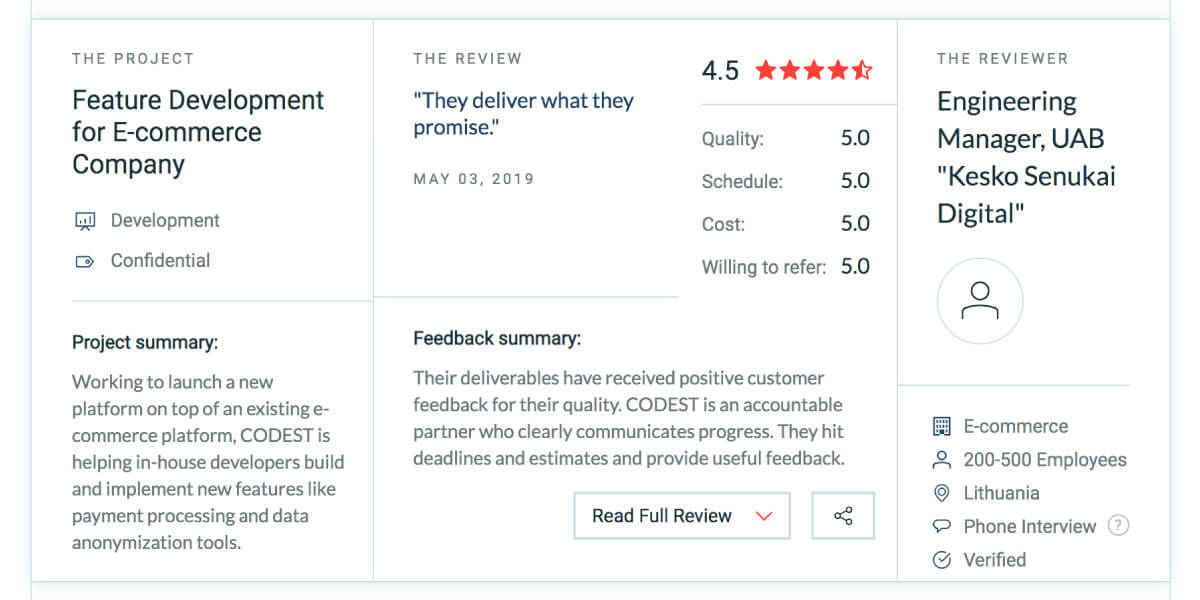
Task: Click the Development presentation board icon
Action: coord(85,221)
